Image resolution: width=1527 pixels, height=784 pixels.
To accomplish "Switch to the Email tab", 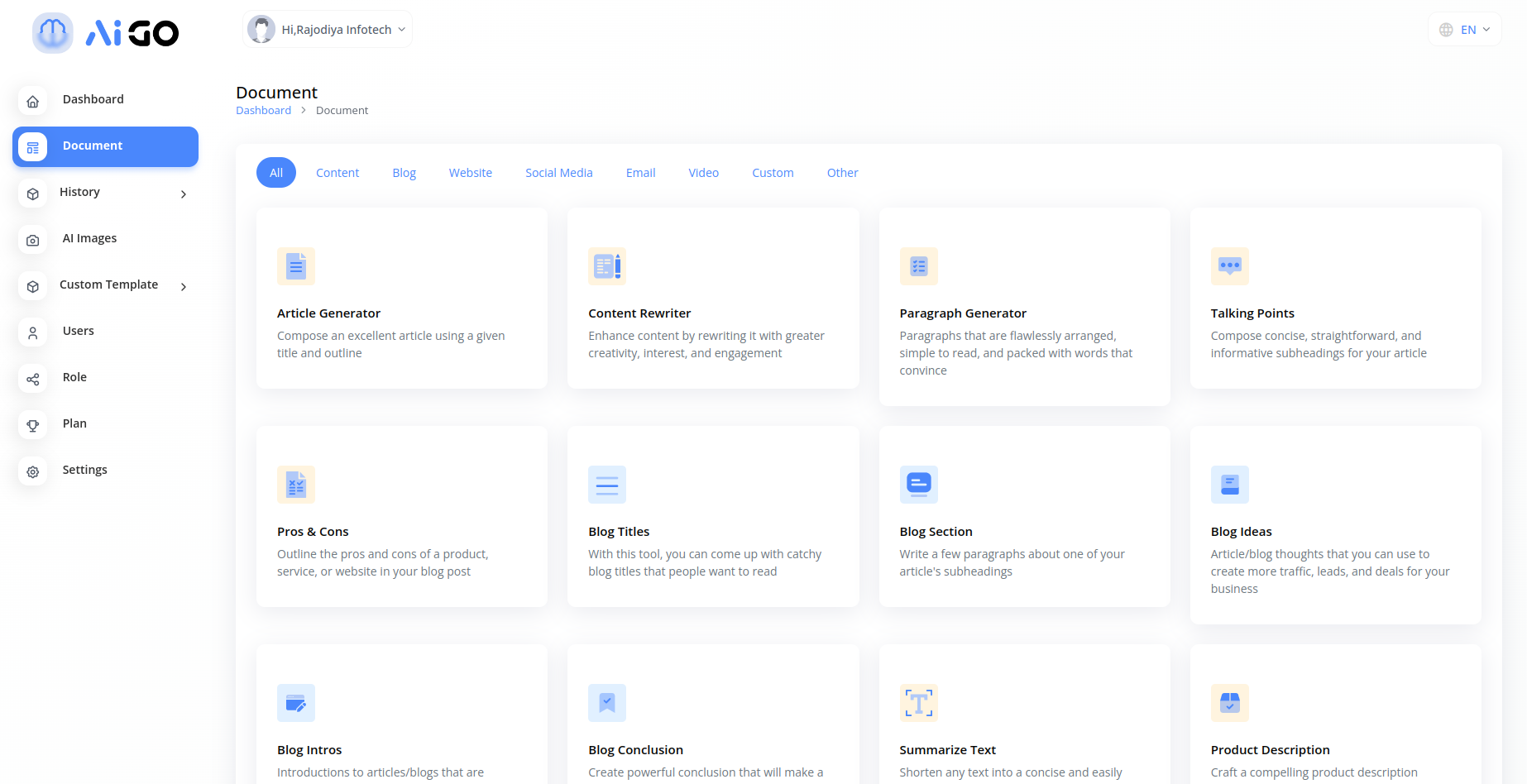I will pyautogui.click(x=640, y=173).
